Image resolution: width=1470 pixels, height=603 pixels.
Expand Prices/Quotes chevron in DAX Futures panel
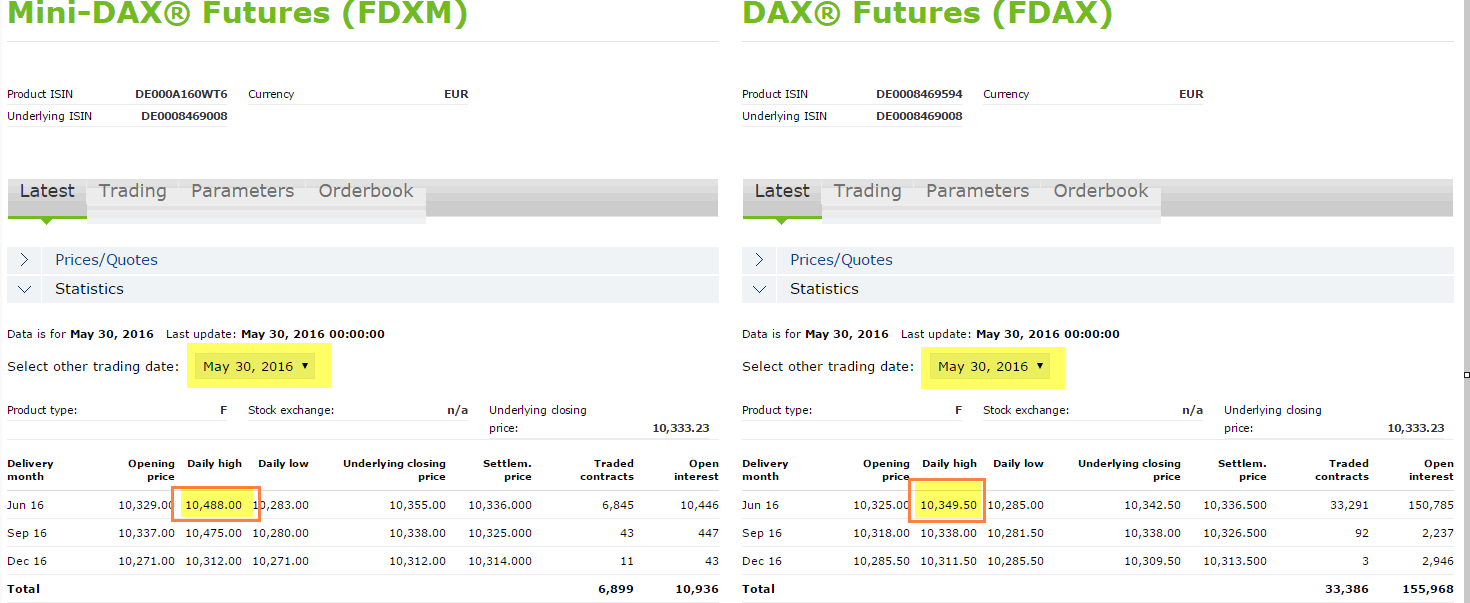[x=759, y=260]
